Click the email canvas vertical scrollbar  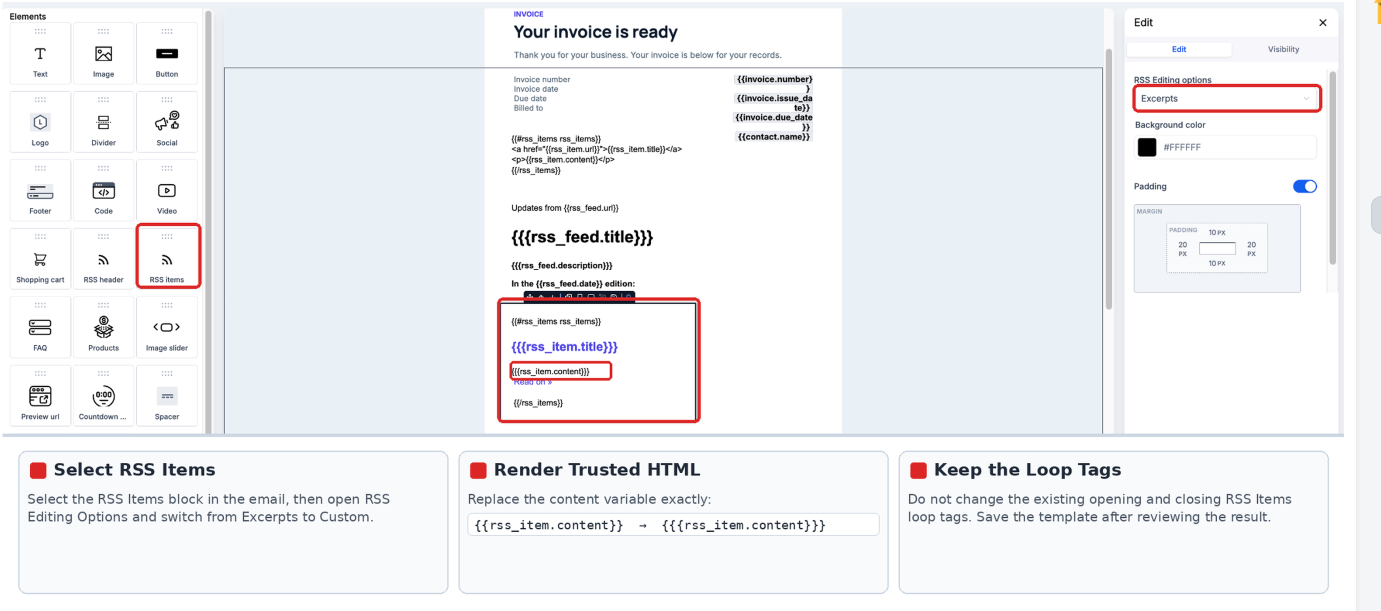click(1107, 180)
